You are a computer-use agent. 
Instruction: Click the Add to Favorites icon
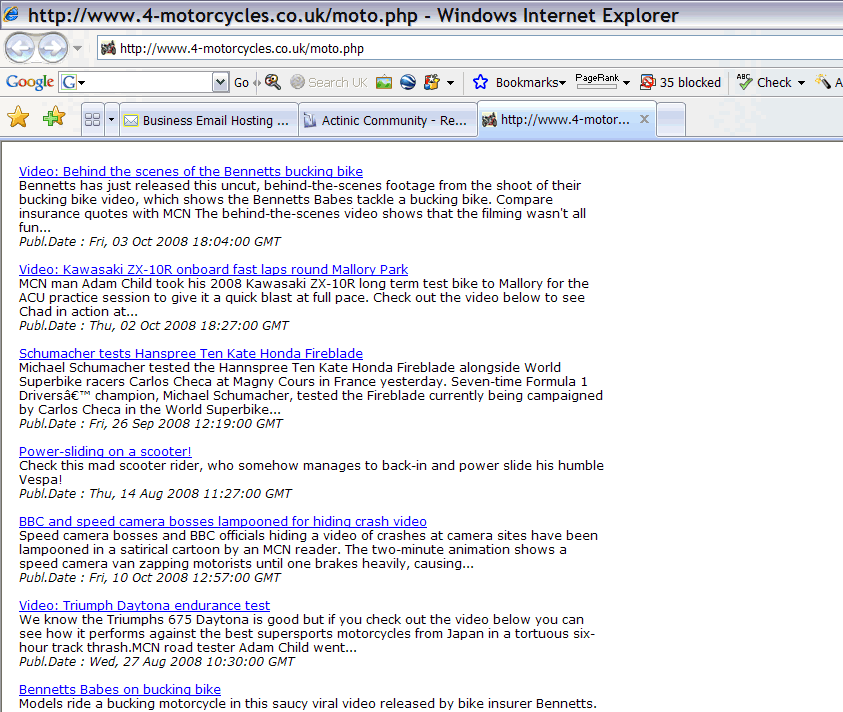tap(53, 118)
